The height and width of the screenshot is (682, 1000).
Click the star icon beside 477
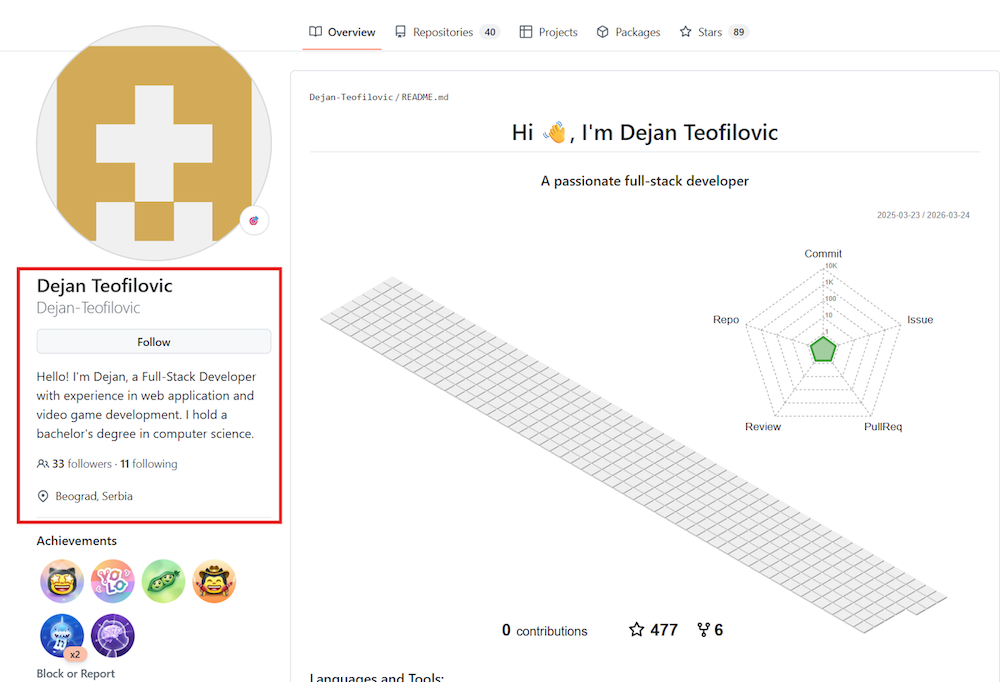point(637,629)
